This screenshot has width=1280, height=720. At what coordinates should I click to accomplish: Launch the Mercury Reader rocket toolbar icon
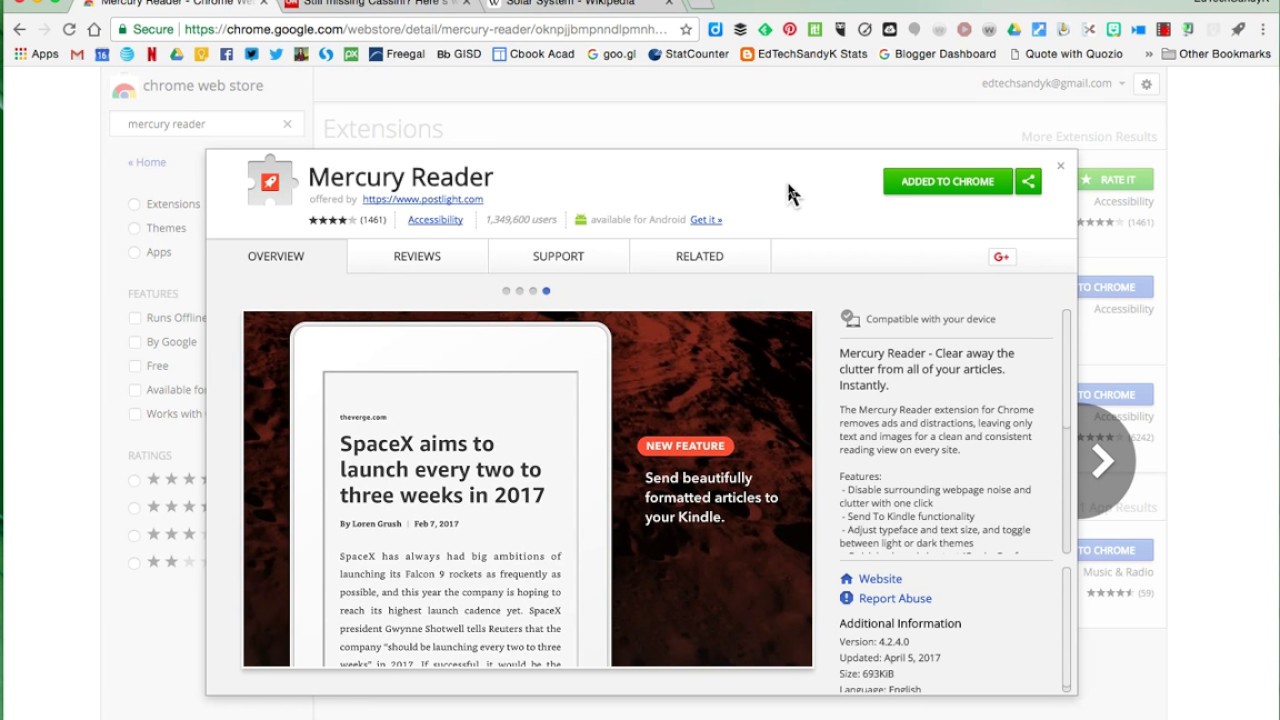tap(1238, 30)
